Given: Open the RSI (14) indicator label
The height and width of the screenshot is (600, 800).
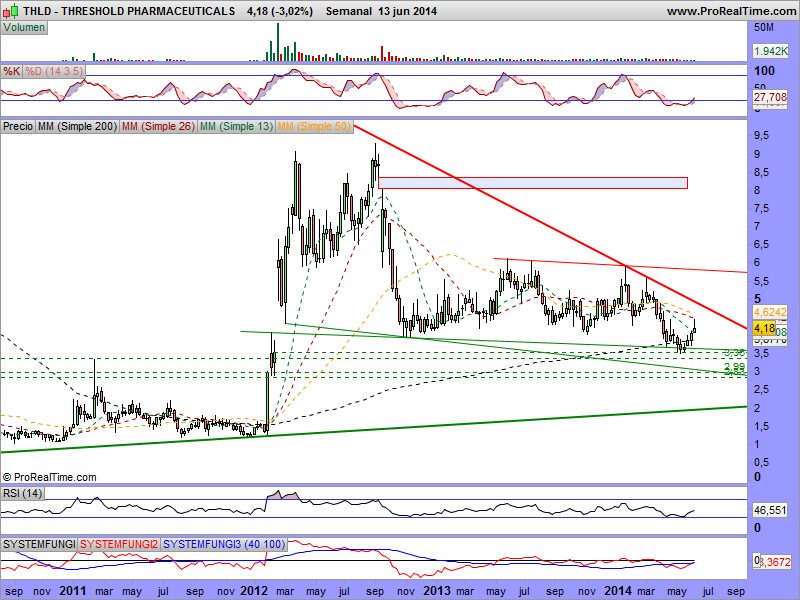Looking at the screenshot, I should [x=22, y=493].
